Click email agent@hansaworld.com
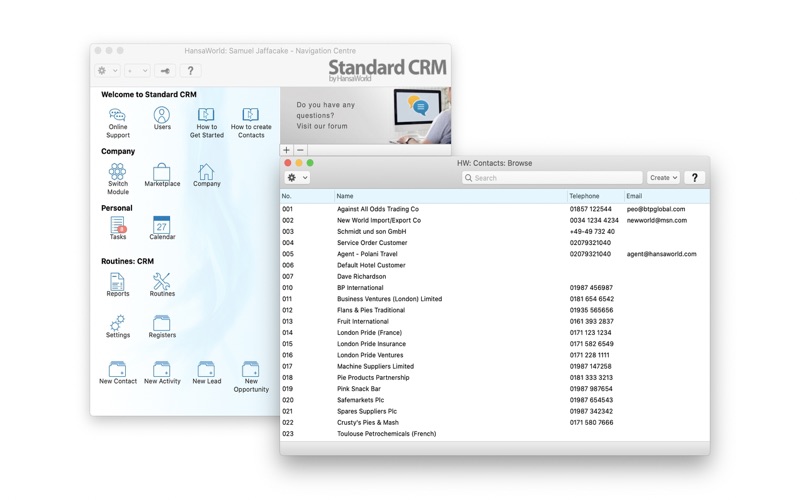The height and width of the screenshot is (500, 800). 661,254
